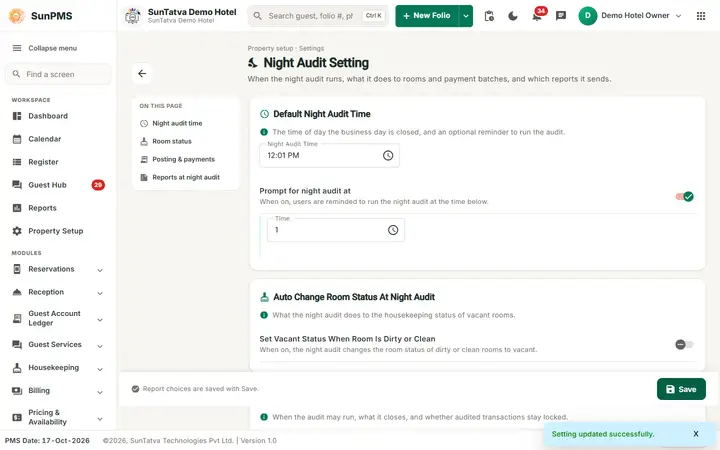The image size is (720, 450).
Task: Click the Settings breadcrumb text
Action: [x=311, y=48]
